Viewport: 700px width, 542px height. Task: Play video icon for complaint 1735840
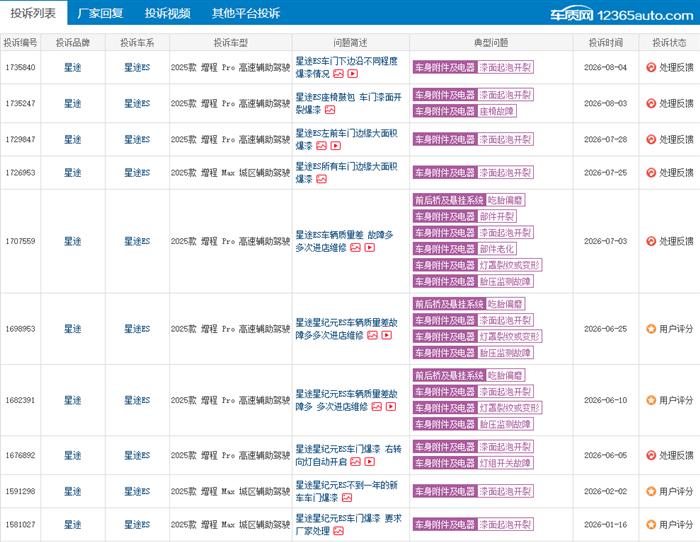point(353,74)
